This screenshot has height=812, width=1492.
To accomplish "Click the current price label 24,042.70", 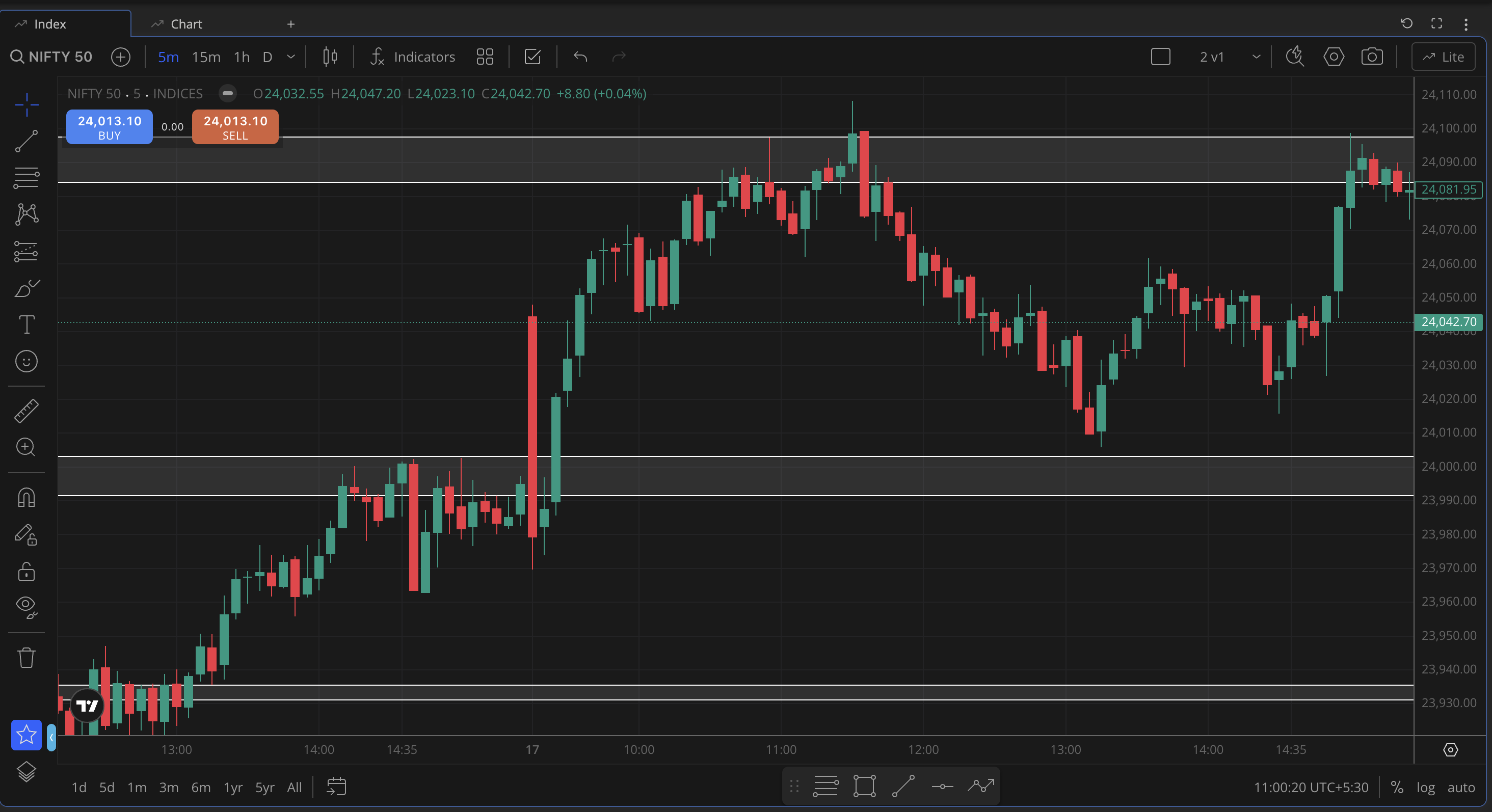I will click(1449, 321).
